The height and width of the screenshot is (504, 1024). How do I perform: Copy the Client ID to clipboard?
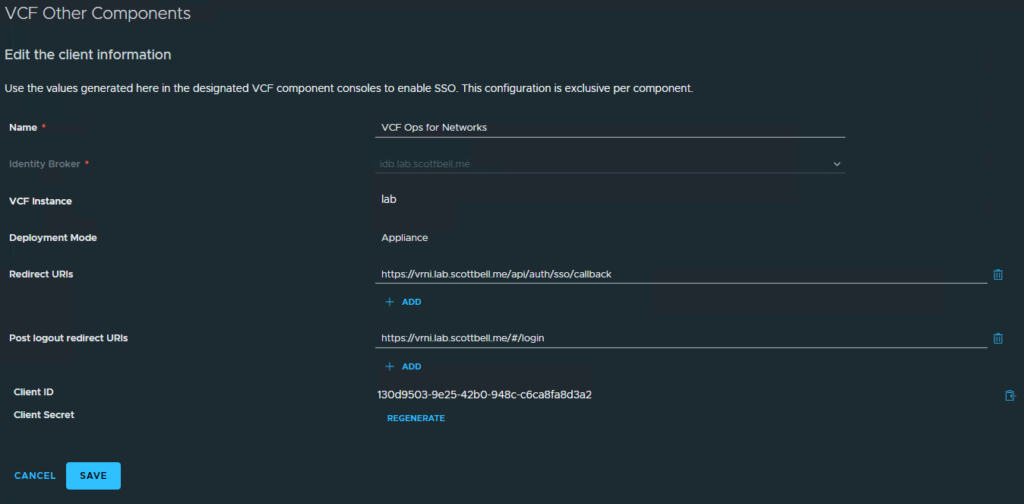coord(1010,395)
